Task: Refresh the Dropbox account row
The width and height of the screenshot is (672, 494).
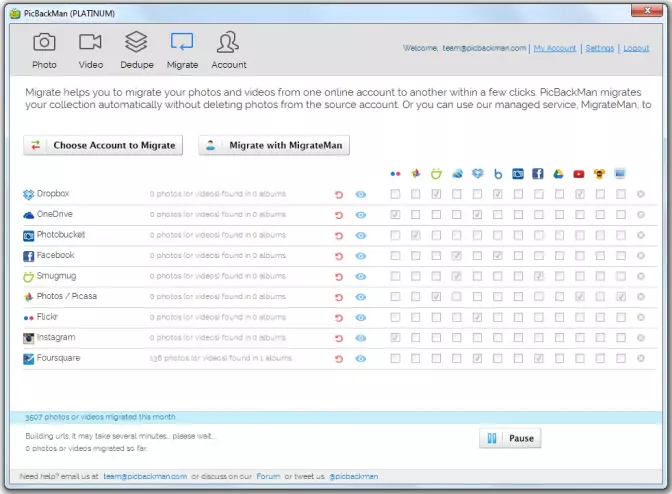Action: point(339,195)
